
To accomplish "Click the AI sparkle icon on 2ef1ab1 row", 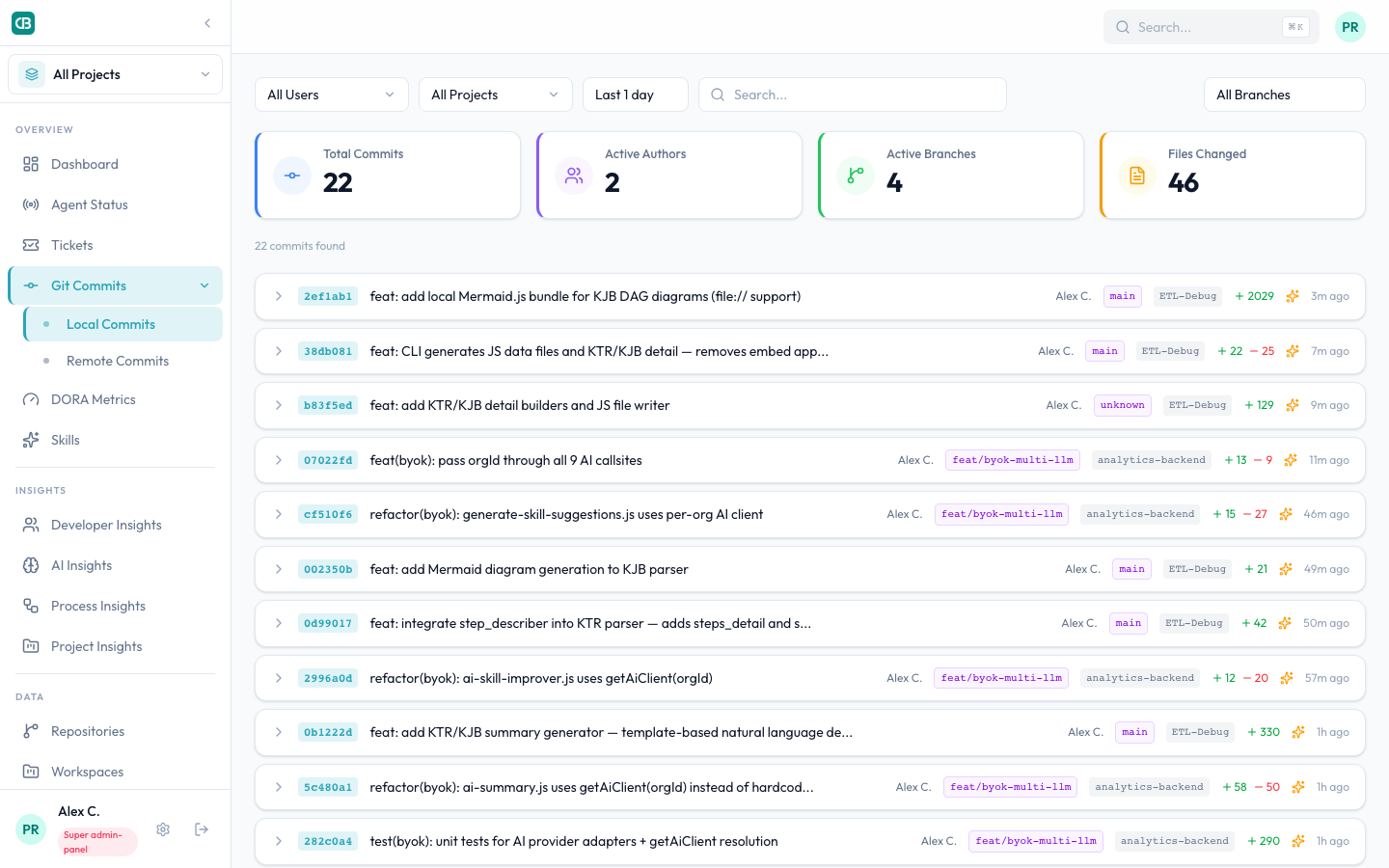I will tap(1293, 296).
